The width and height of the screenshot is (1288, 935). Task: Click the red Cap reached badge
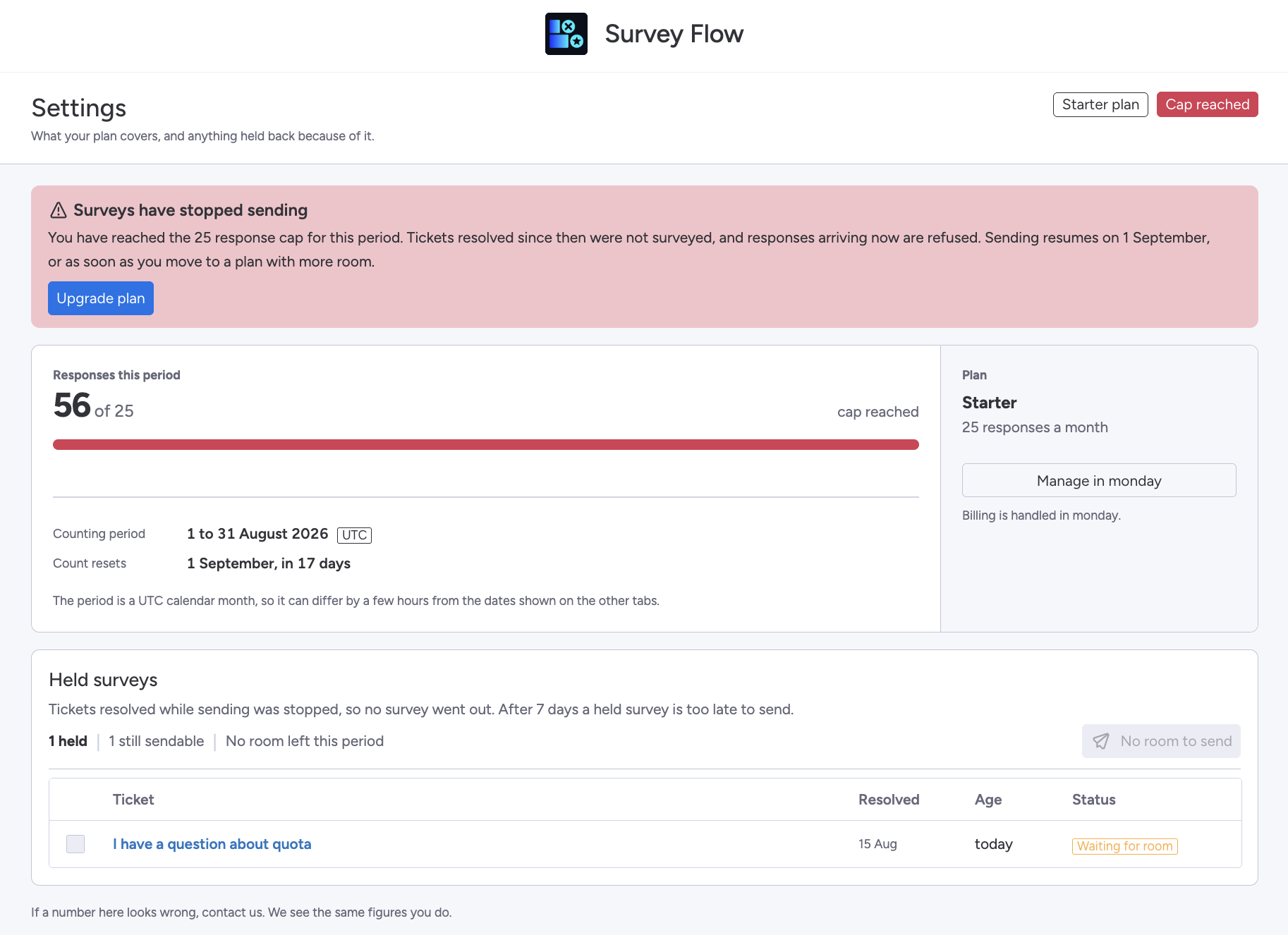pos(1208,104)
